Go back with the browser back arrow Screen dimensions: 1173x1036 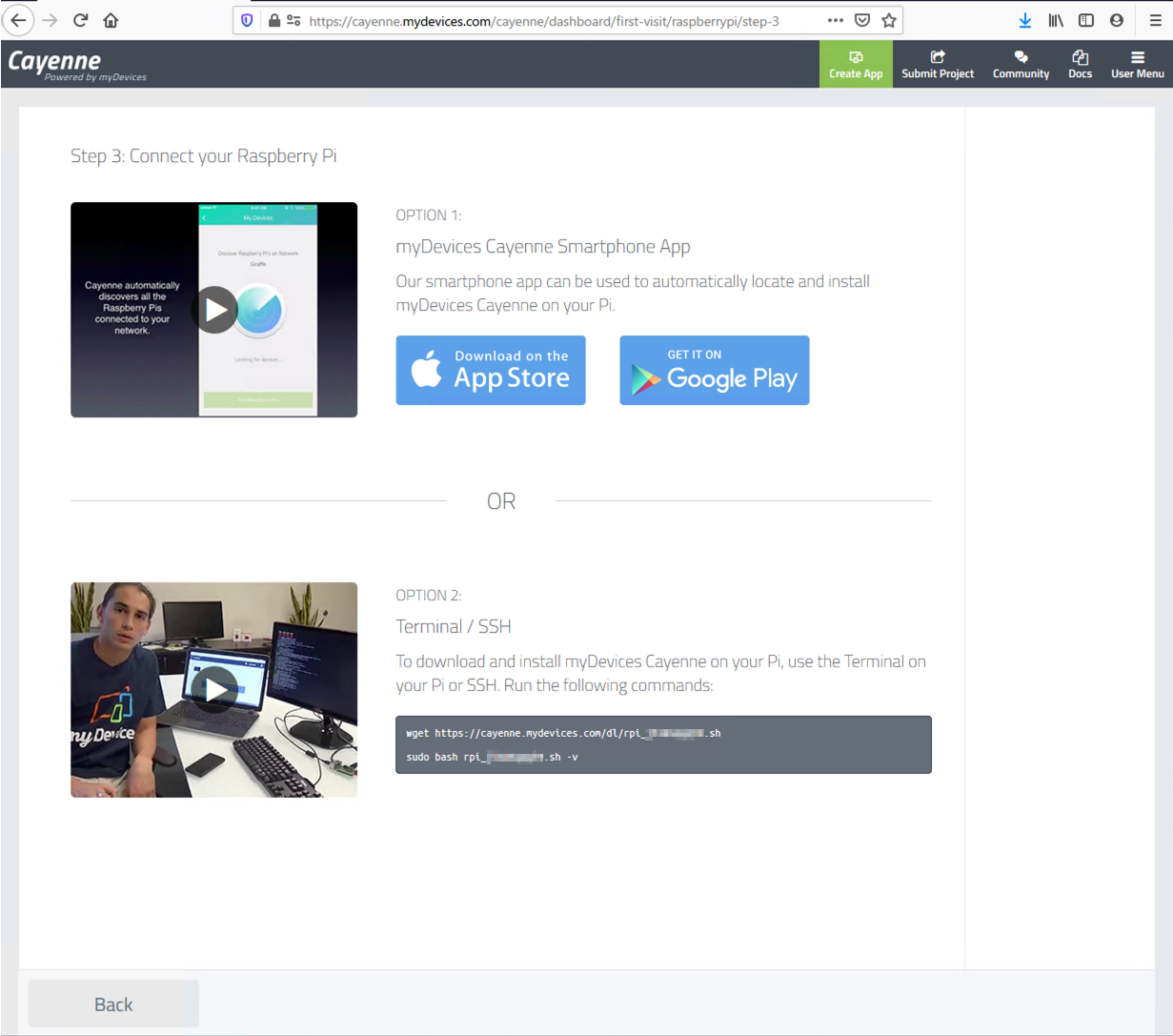tap(18, 20)
